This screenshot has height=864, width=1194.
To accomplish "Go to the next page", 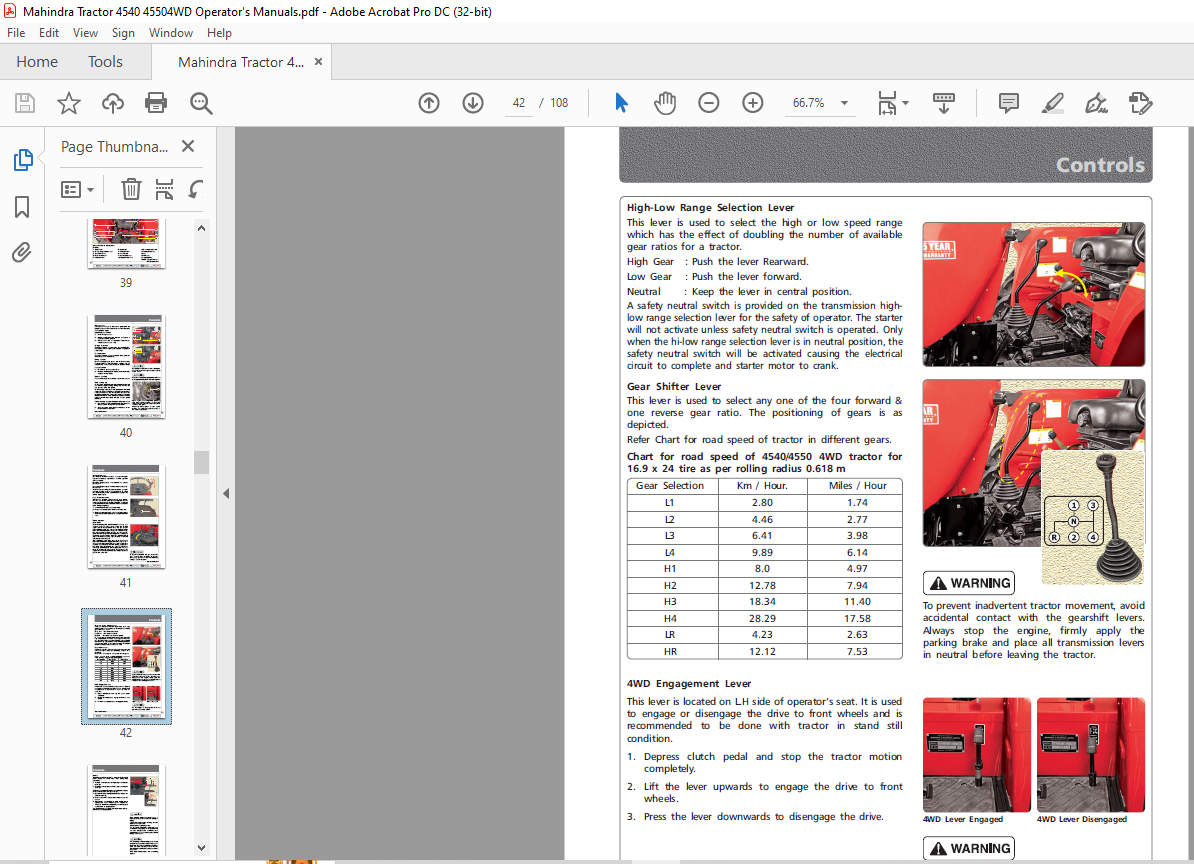I will [x=473, y=103].
